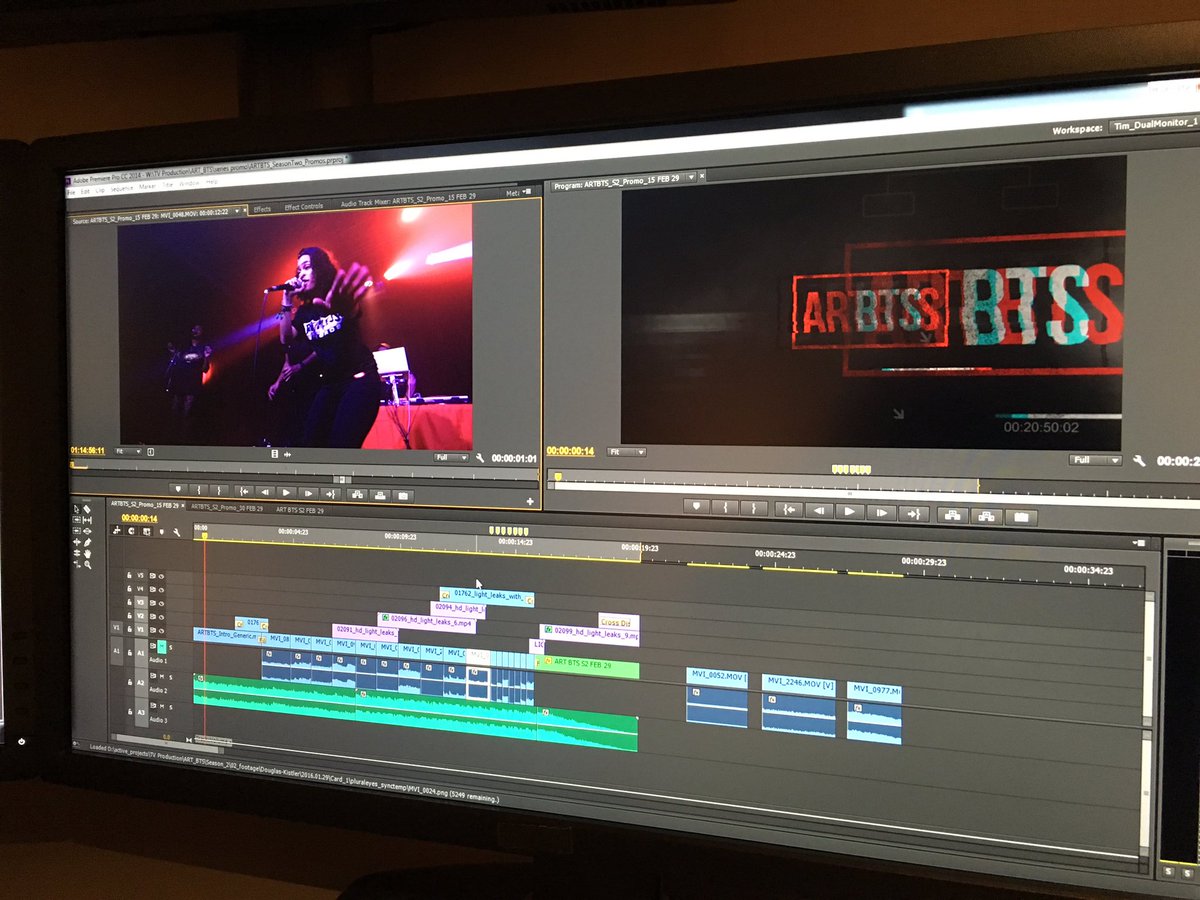Export frame from Program monitor camera icon
The height and width of the screenshot is (900, 1200).
click(x=1021, y=517)
